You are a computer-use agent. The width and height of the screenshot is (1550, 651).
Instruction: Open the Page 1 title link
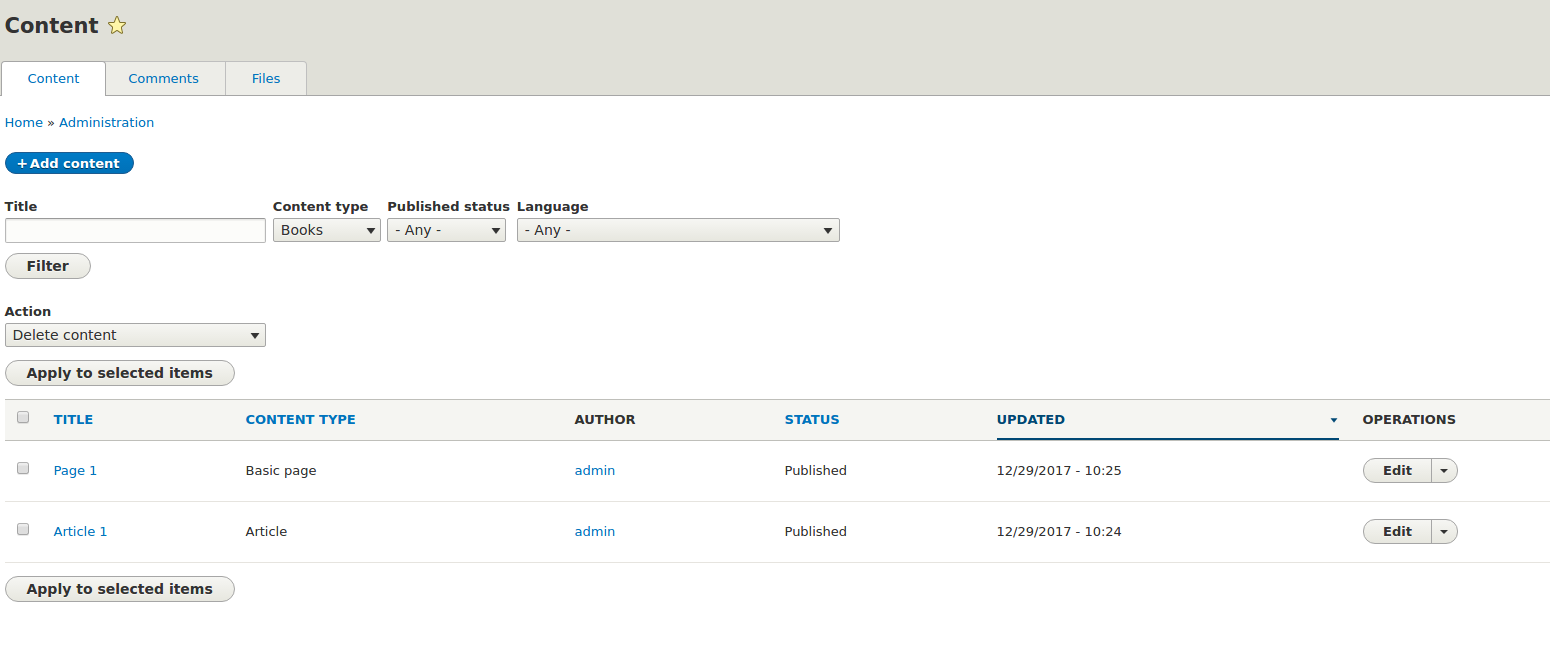point(75,471)
